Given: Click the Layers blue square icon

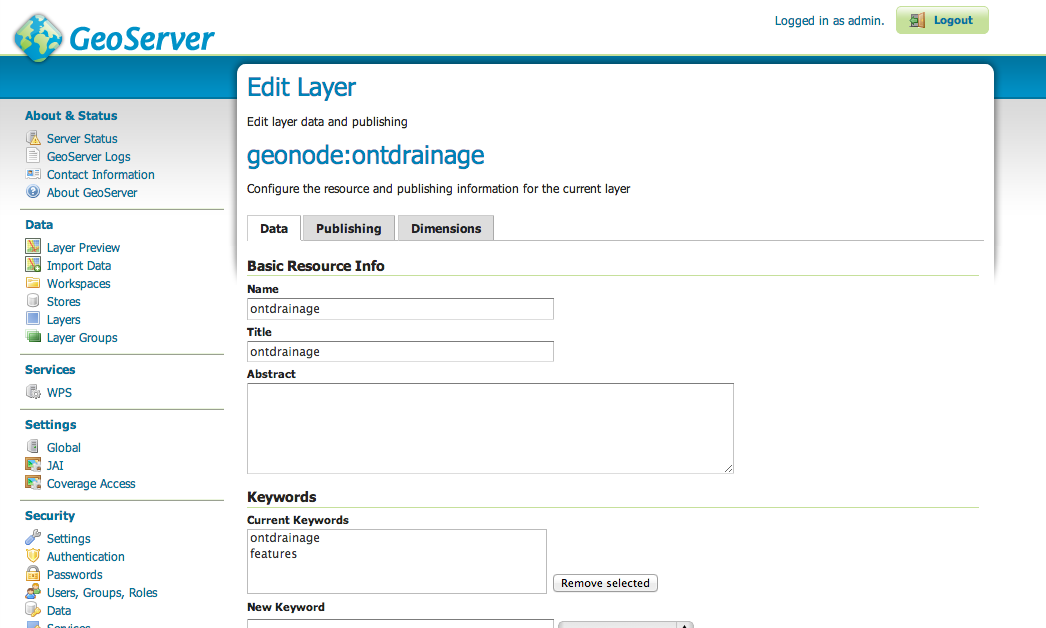Looking at the screenshot, I should click(x=33, y=318).
